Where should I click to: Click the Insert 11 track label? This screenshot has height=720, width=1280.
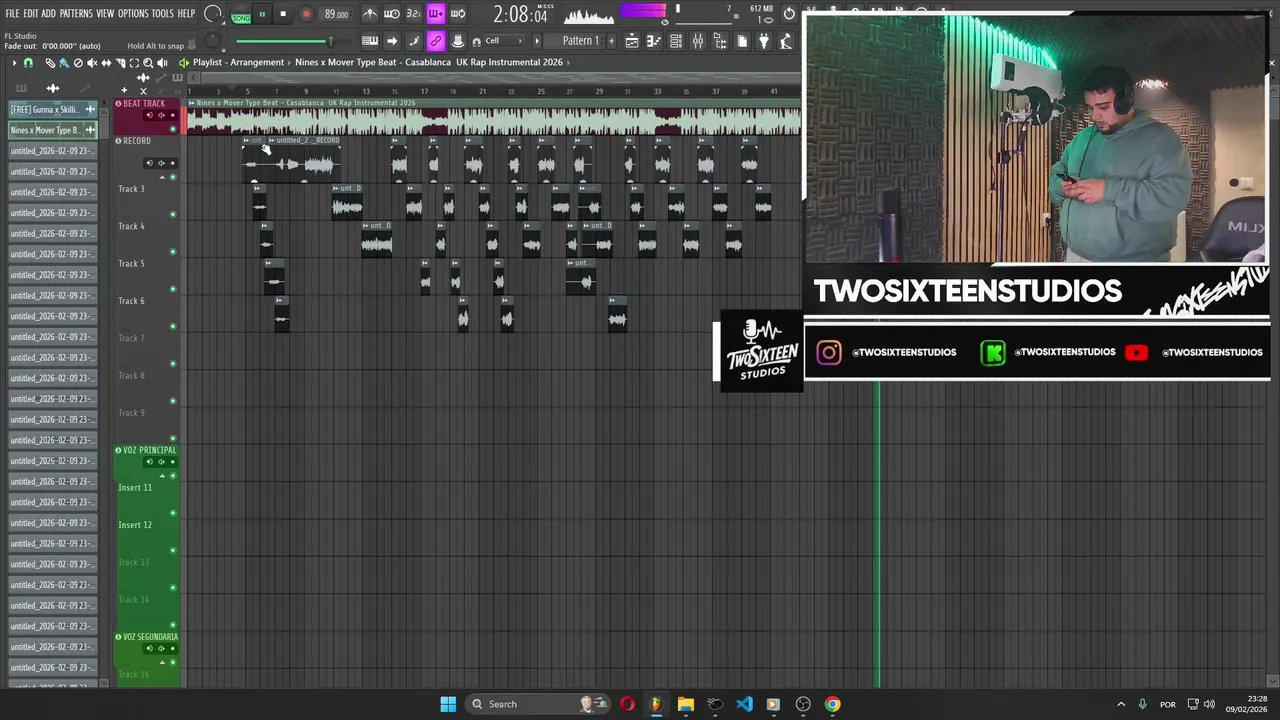(135, 487)
